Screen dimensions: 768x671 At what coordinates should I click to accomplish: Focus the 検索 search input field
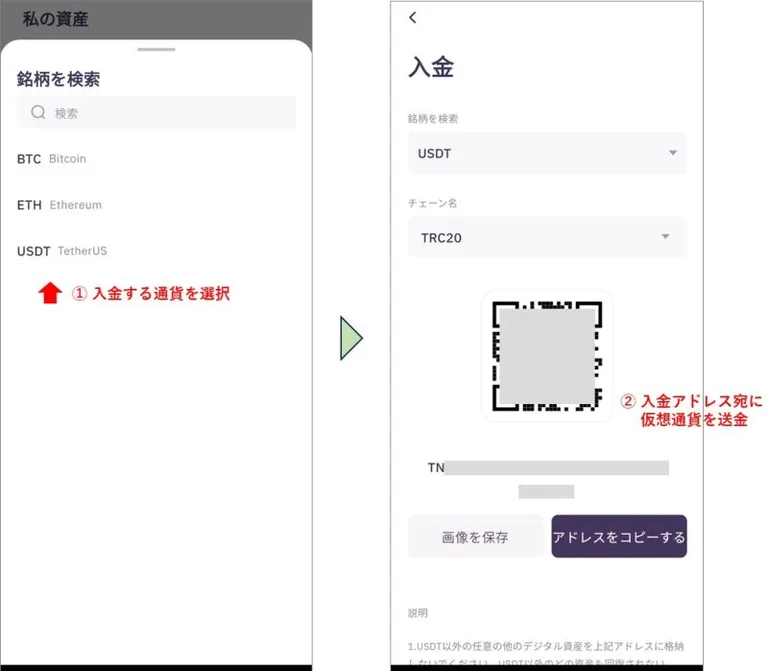[156, 113]
